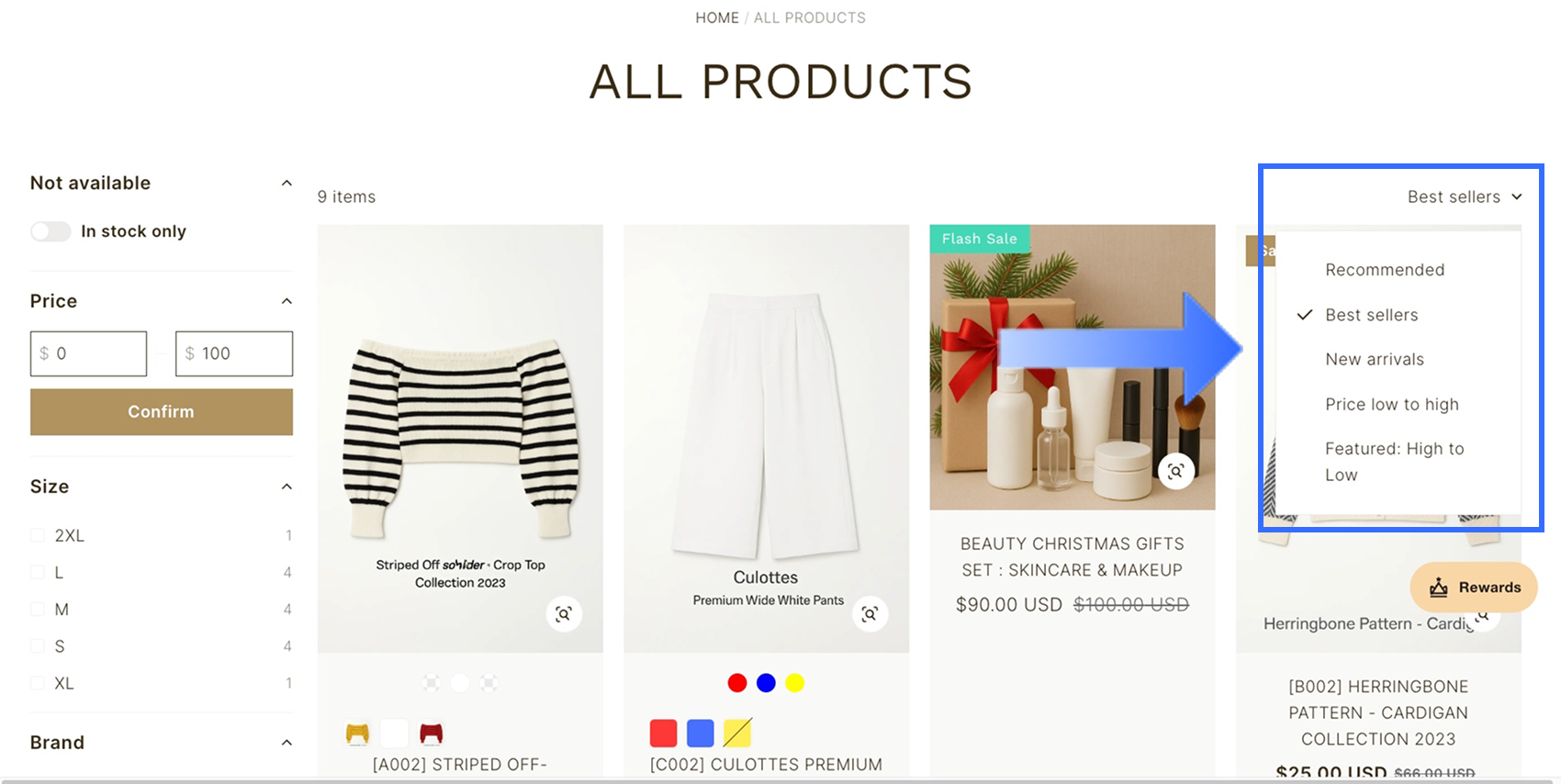The width and height of the screenshot is (1561, 784).
Task: Choose the crossed-out yellow culottes swatch
Action: click(737, 734)
